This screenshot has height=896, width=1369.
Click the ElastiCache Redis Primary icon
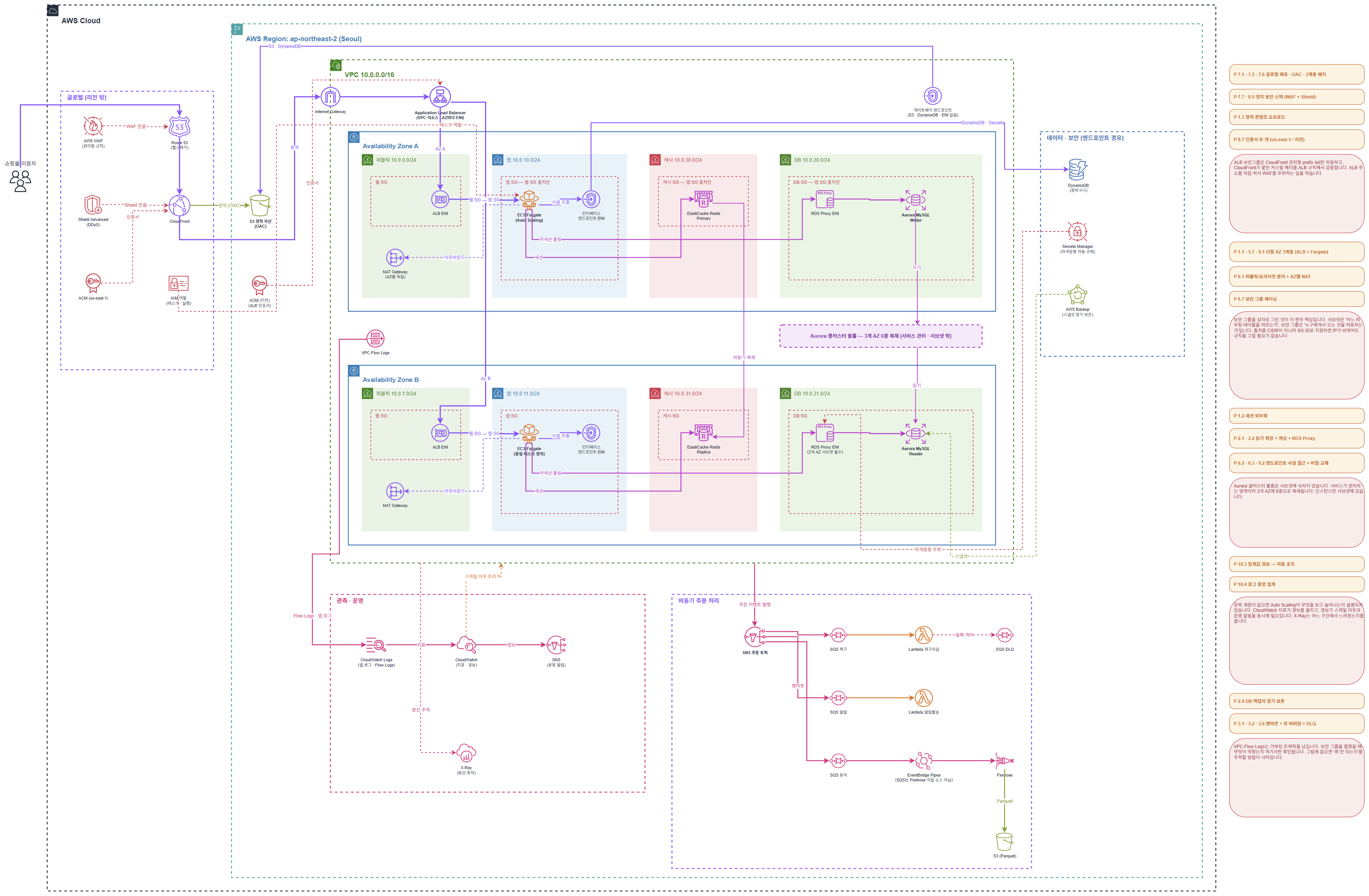[703, 200]
